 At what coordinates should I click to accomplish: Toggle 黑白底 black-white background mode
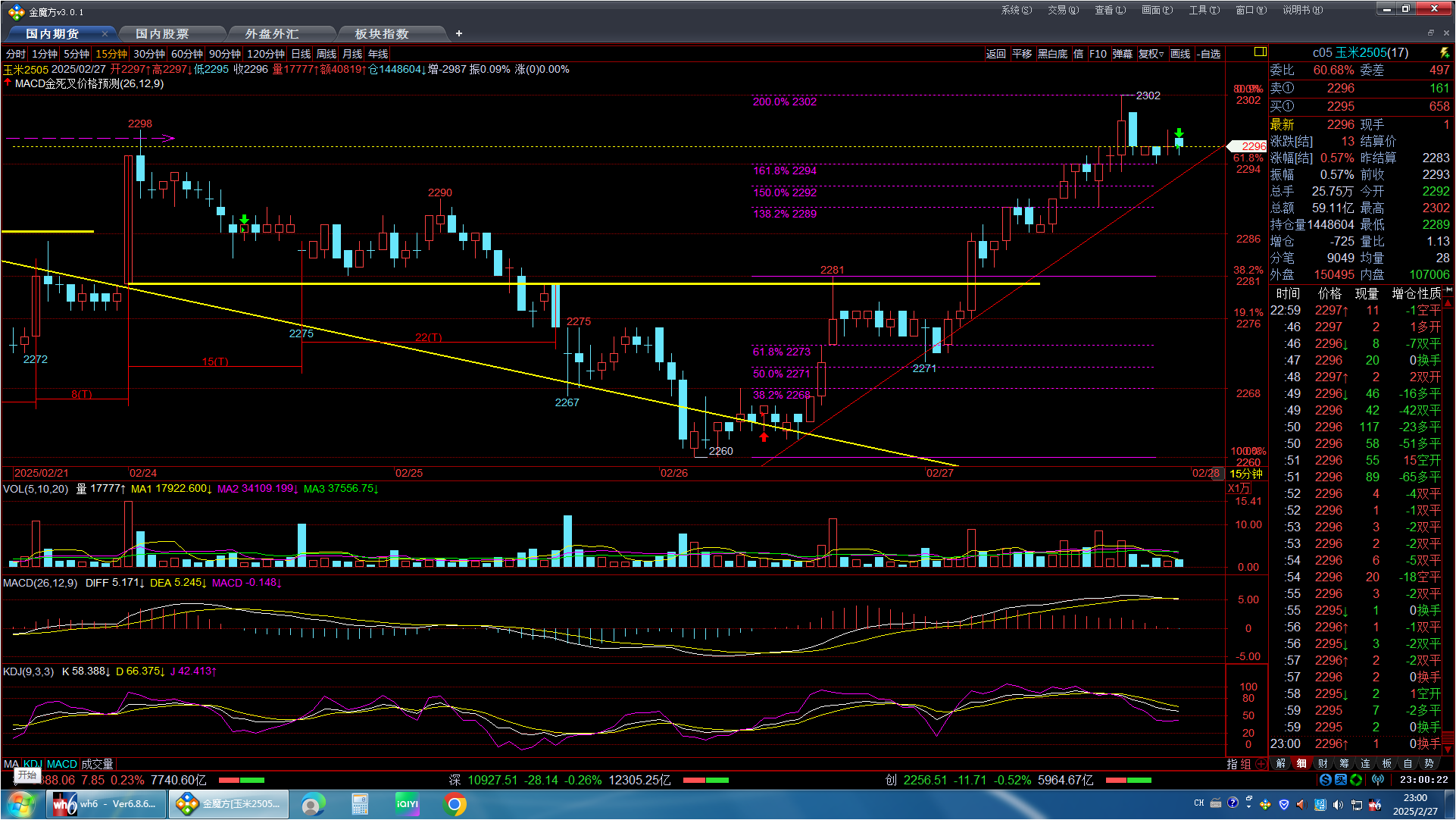[x=1052, y=54]
